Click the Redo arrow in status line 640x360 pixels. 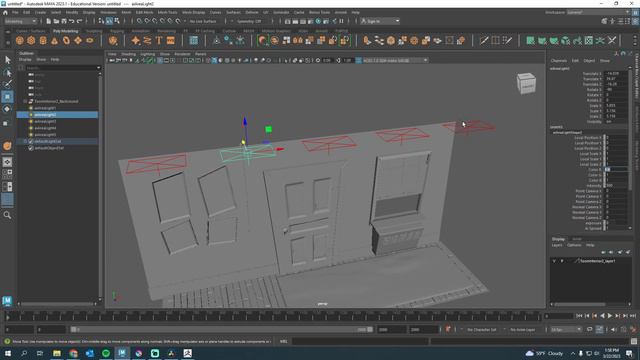pos(80,21)
